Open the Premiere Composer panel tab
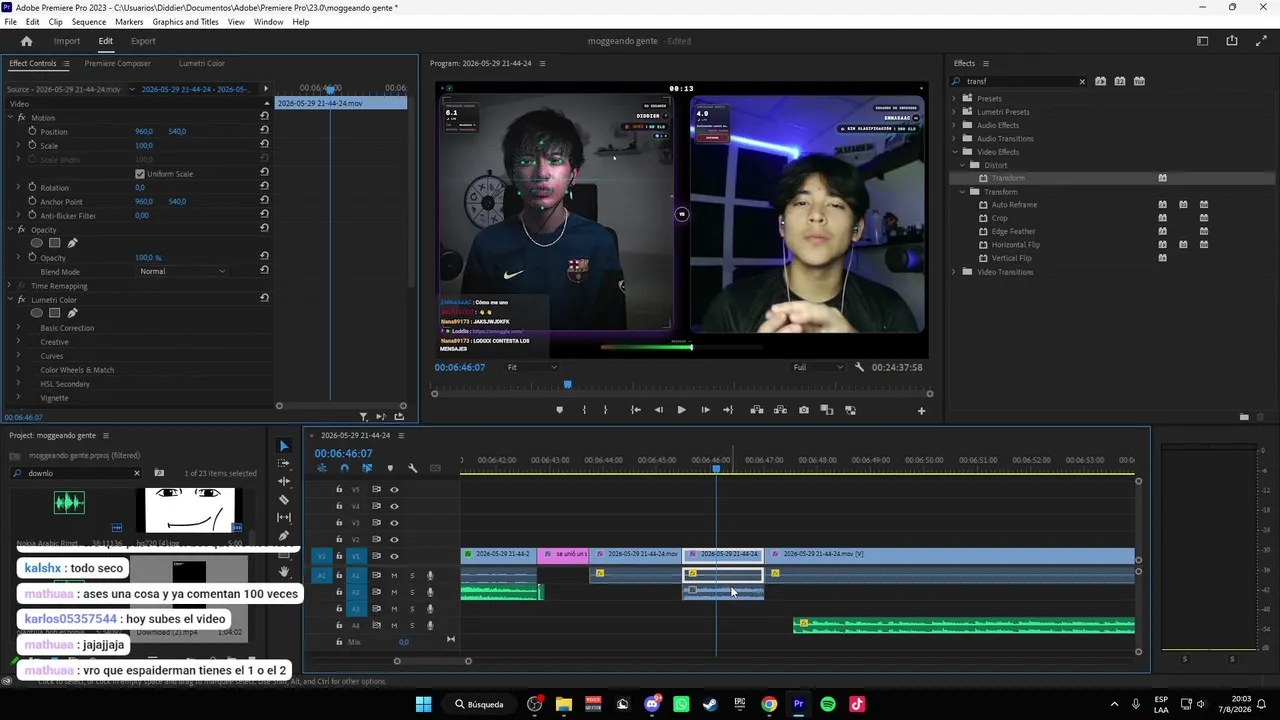 tap(117, 63)
